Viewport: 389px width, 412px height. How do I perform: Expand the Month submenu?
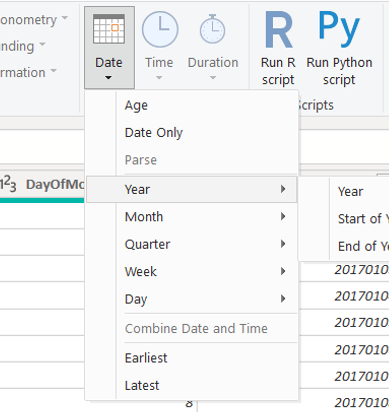tap(191, 217)
